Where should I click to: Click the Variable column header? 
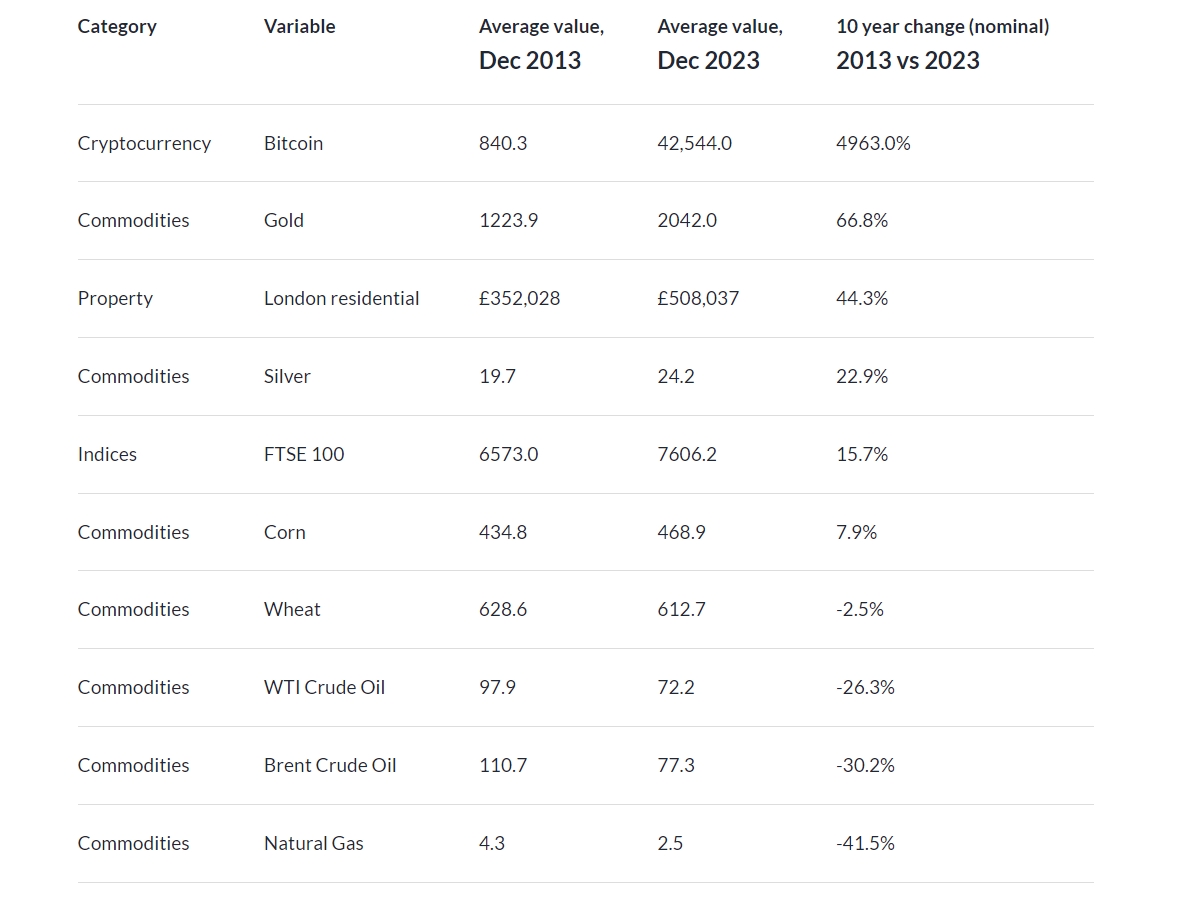pos(299,27)
